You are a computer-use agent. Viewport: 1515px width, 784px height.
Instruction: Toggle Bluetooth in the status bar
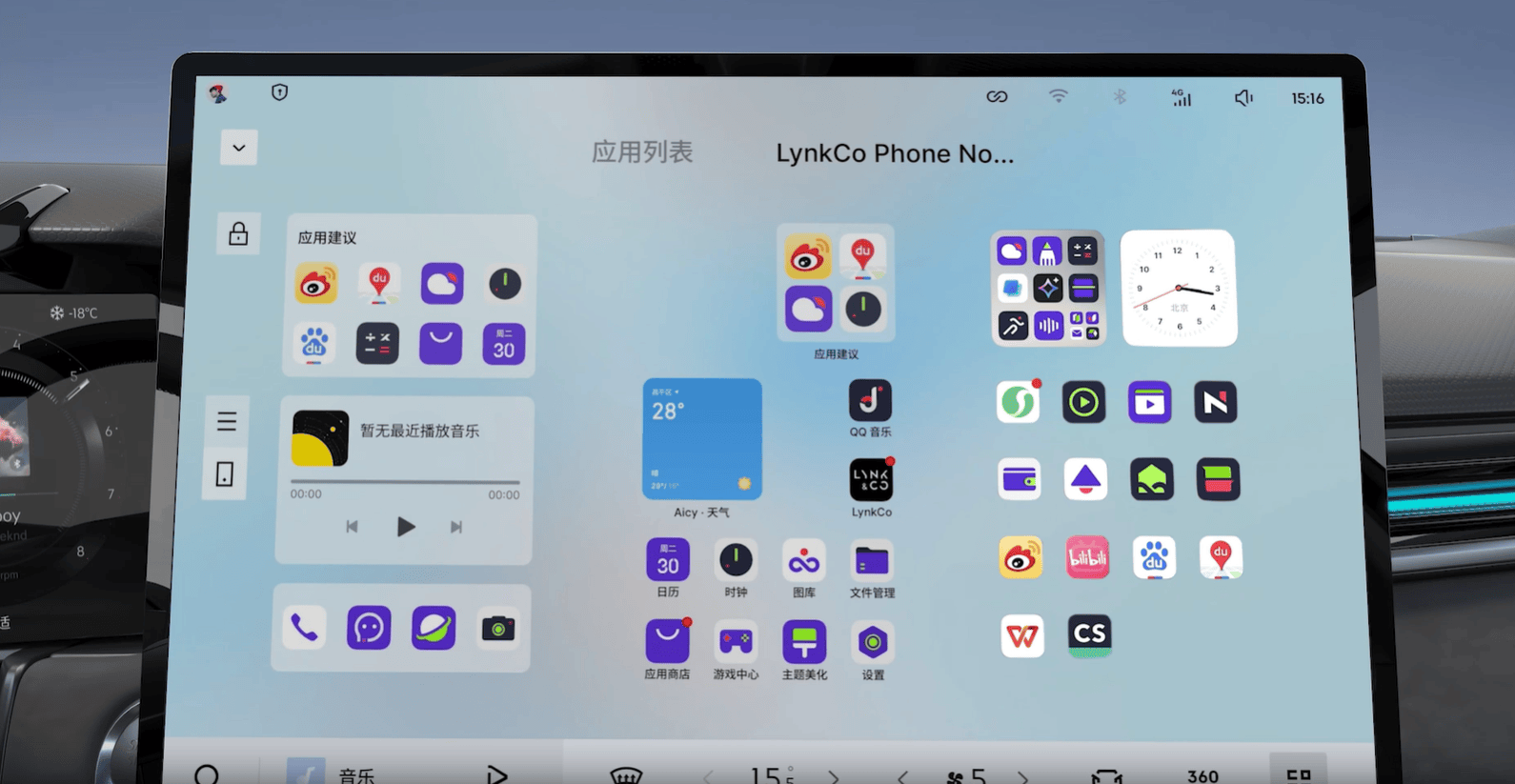tap(1120, 97)
